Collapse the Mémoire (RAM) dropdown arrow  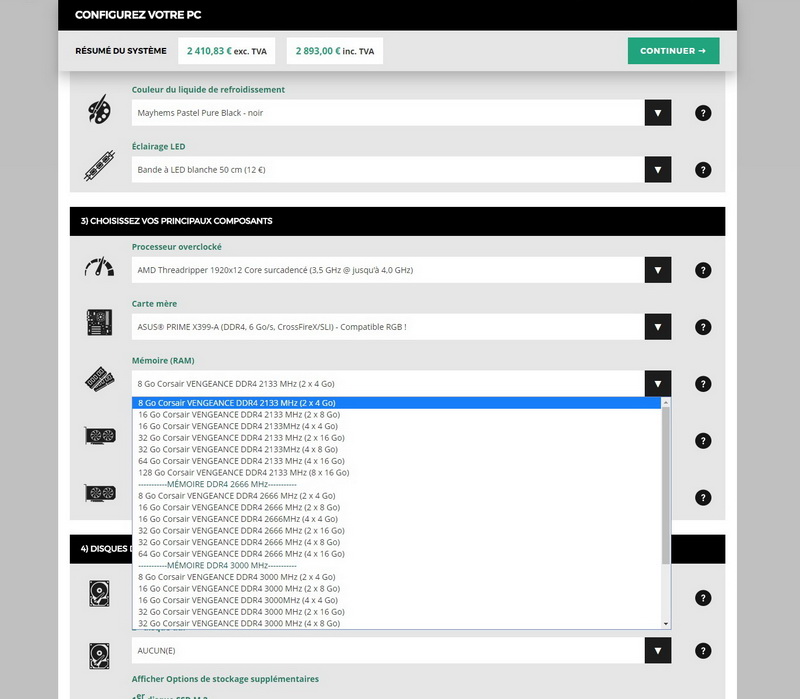tap(658, 384)
